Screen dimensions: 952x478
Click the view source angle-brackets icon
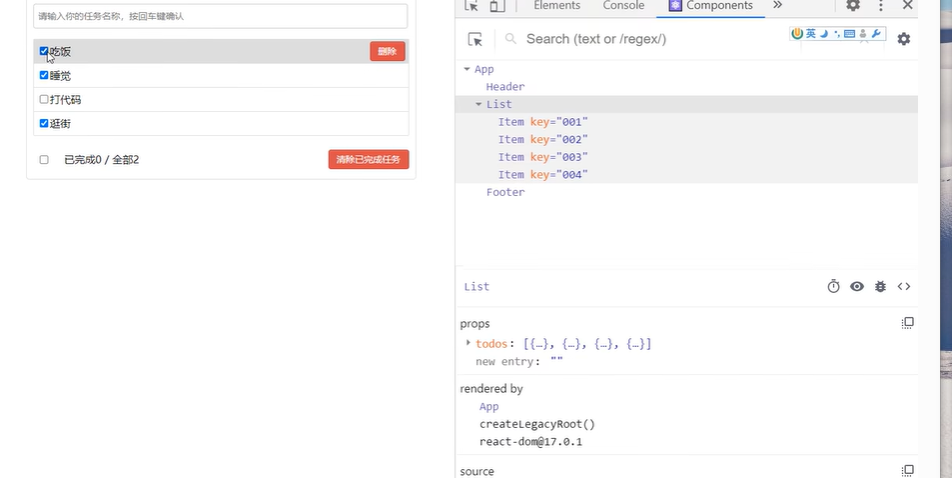tap(904, 286)
